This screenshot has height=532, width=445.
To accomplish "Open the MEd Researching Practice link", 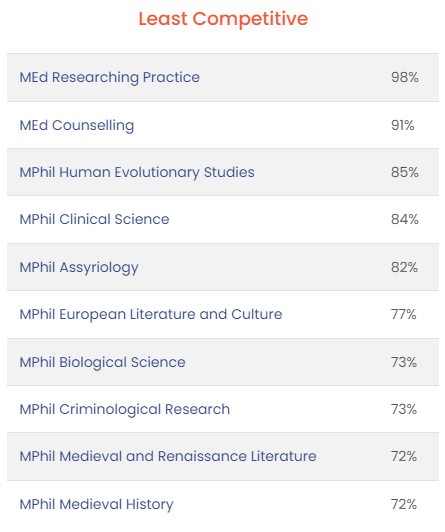I will coord(110,78).
